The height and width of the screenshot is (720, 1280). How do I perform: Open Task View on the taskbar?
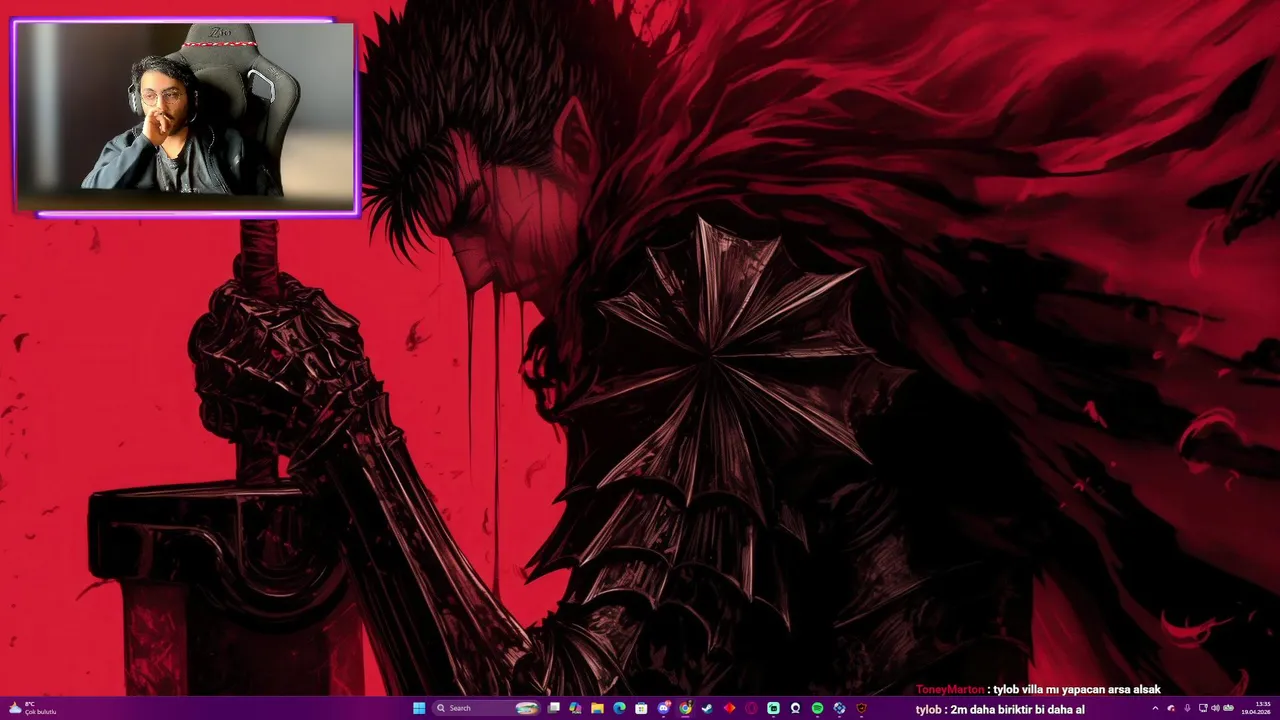553,708
